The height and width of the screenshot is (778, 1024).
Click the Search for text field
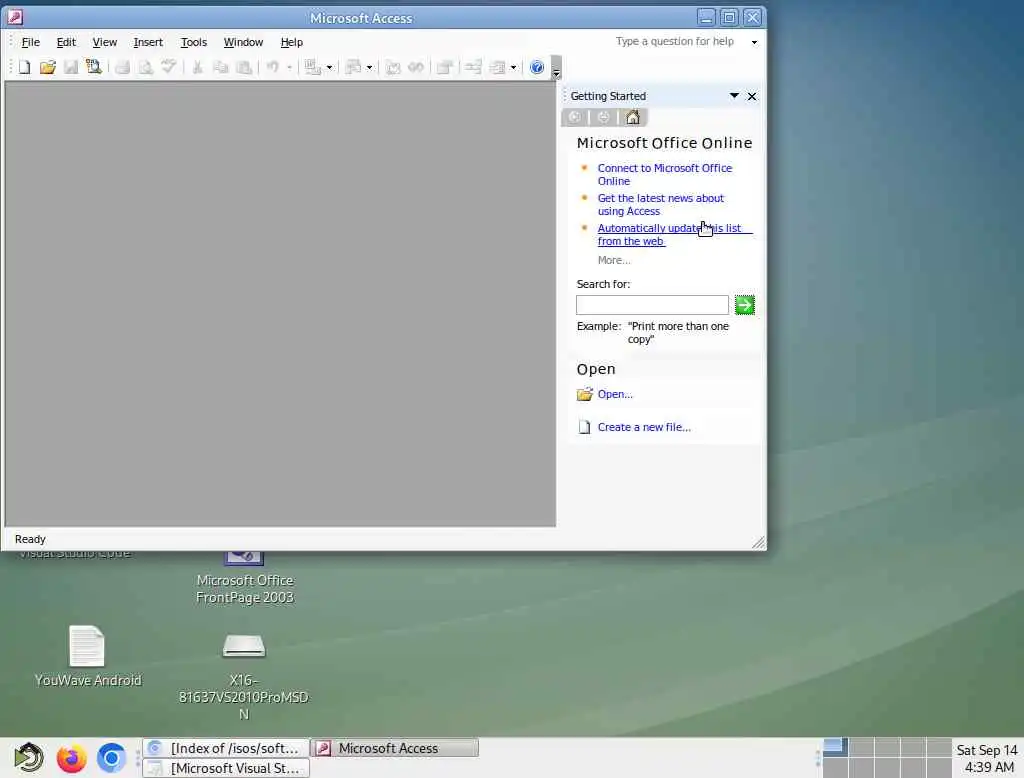tap(652, 305)
